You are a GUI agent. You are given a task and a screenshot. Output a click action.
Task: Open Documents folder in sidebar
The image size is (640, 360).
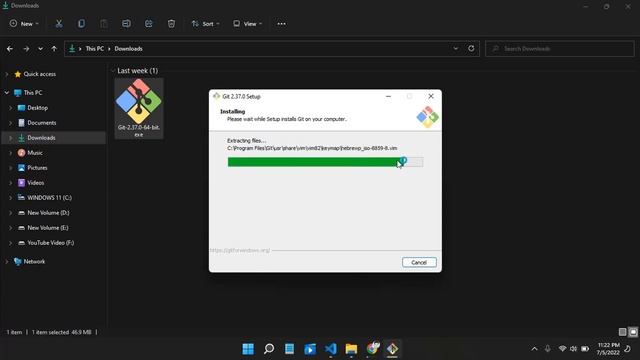41,123
